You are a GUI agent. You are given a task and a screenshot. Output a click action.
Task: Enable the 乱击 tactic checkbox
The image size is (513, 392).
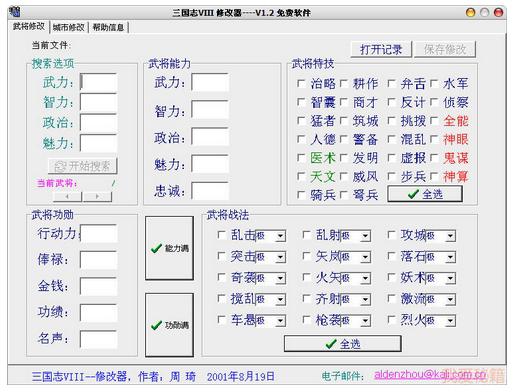click(x=221, y=235)
